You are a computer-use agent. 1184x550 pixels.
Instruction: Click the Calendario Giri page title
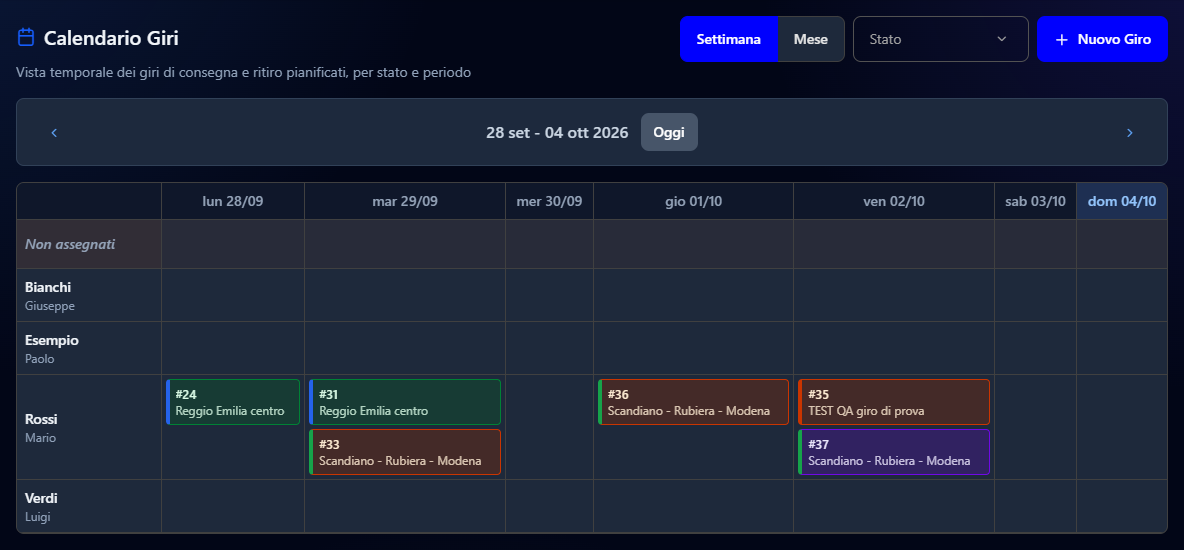(x=111, y=38)
